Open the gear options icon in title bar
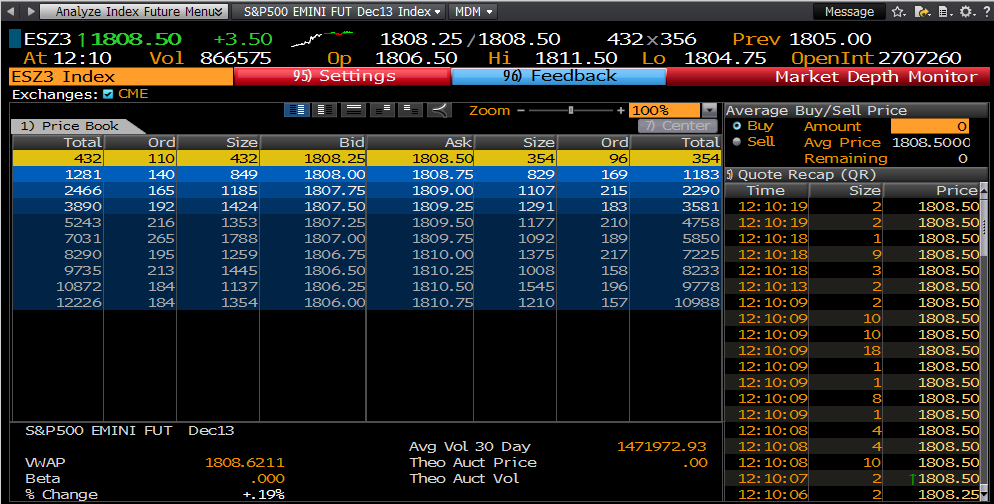994x504 pixels. pos(965,12)
